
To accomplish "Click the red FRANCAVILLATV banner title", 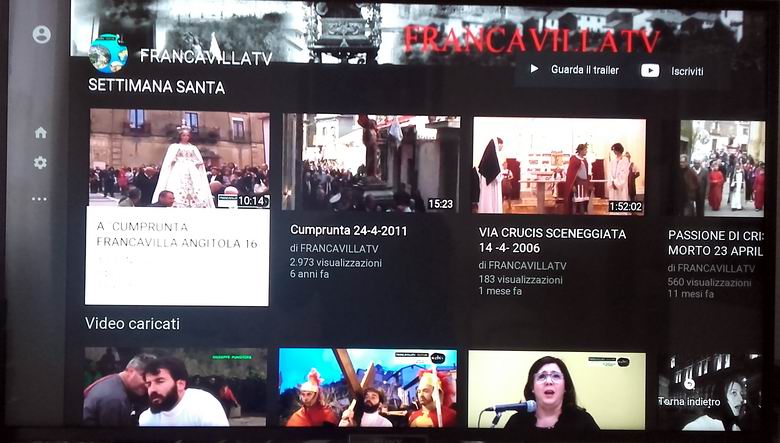I will [532, 40].
